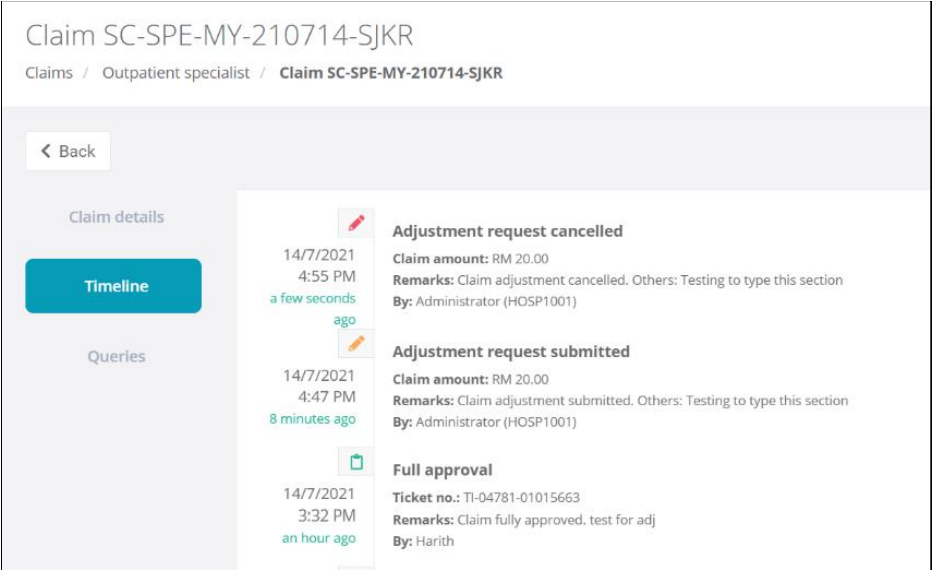Click the red pencil icon for cancelled adjustment

(356, 223)
